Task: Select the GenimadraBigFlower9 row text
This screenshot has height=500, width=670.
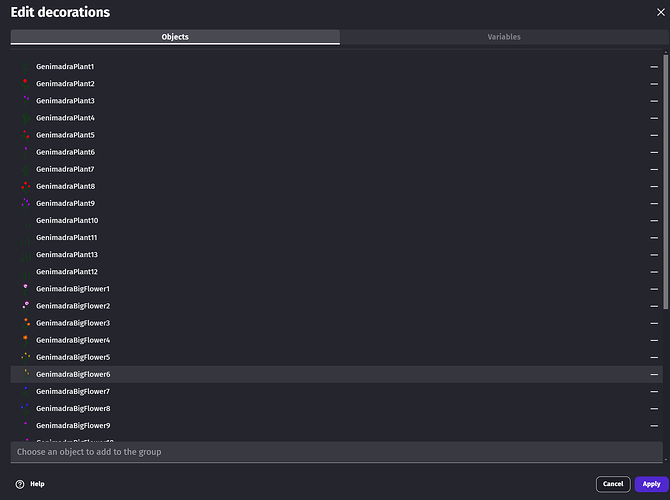Action: click(73, 426)
